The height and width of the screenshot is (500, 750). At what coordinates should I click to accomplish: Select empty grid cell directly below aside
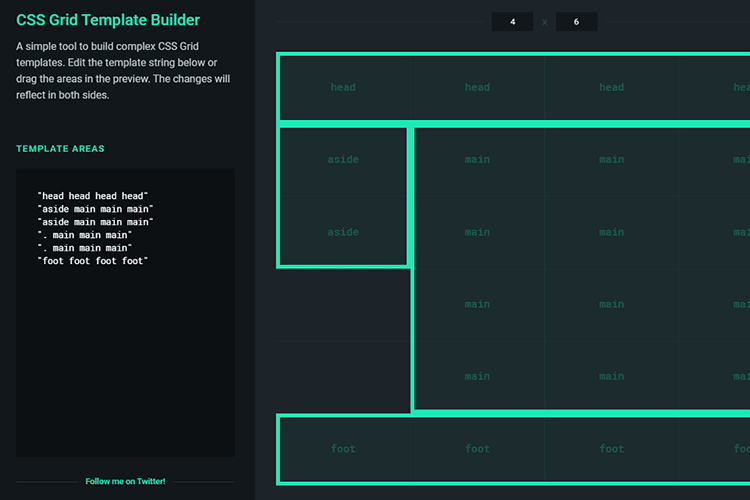click(x=343, y=304)
